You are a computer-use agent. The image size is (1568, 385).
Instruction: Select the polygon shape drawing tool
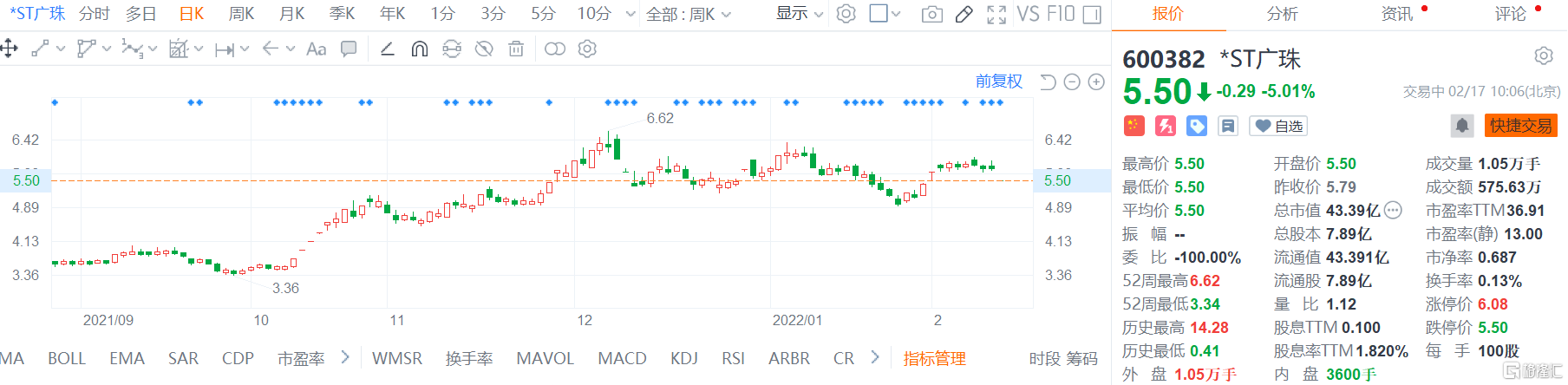[85, 49]
